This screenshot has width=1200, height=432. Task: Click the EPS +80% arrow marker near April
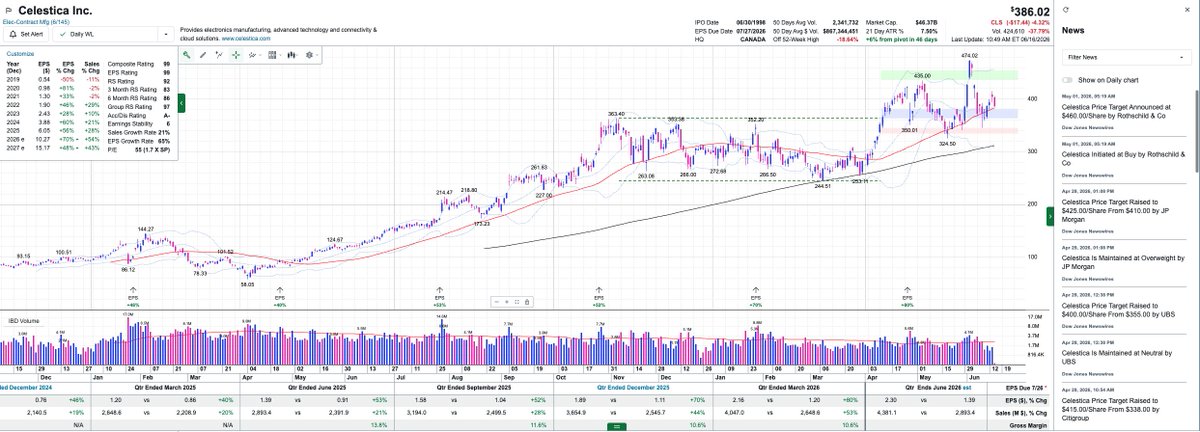(908, 295)
